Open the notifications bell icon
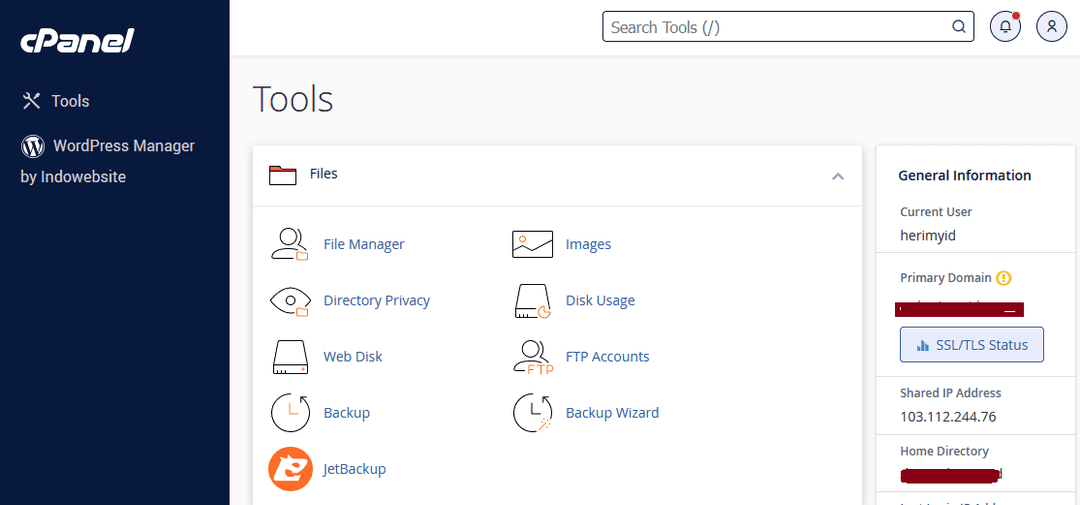 click(1005, 27)
